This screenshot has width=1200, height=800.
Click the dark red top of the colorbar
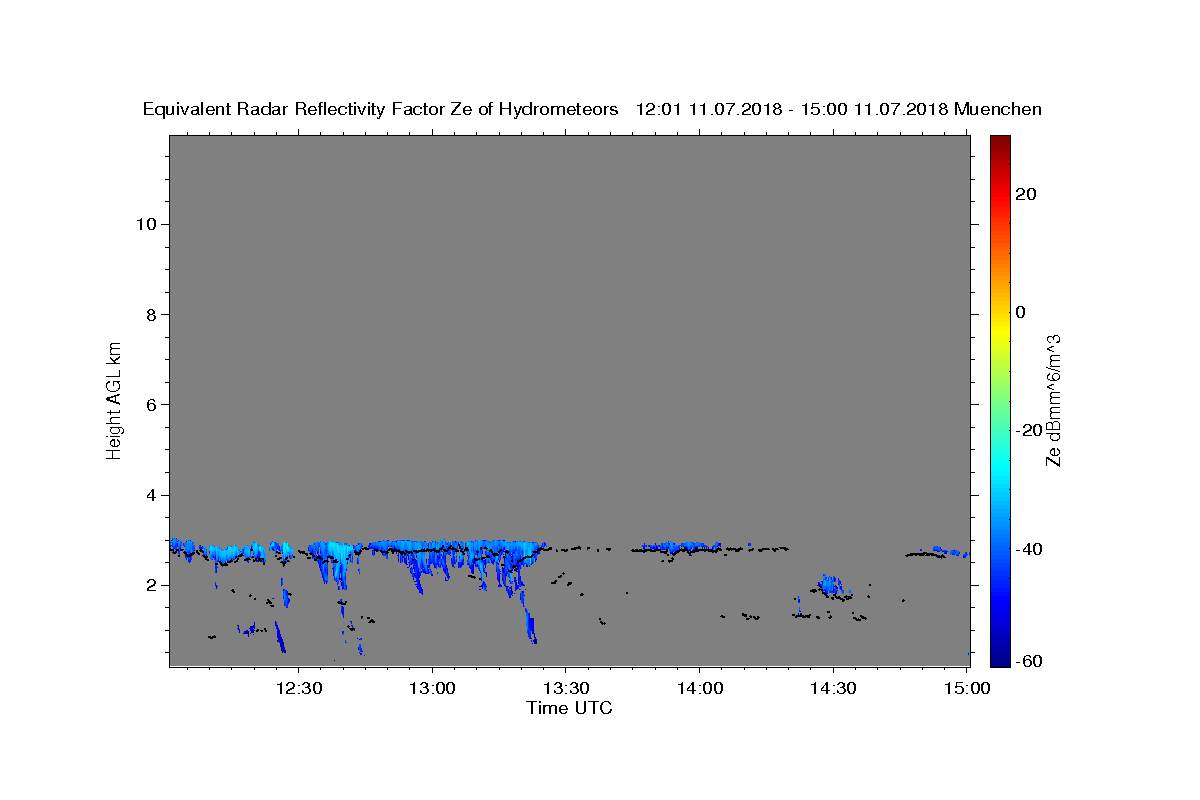1000,142
